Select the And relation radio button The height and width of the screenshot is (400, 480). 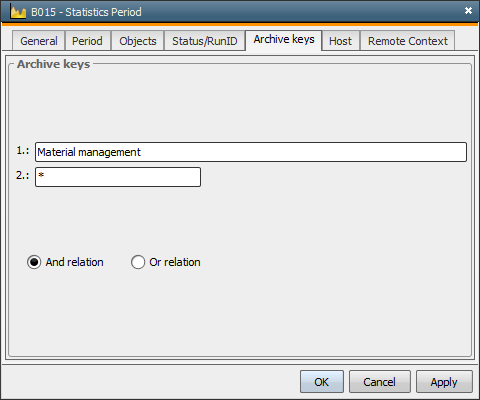[34, 262]
